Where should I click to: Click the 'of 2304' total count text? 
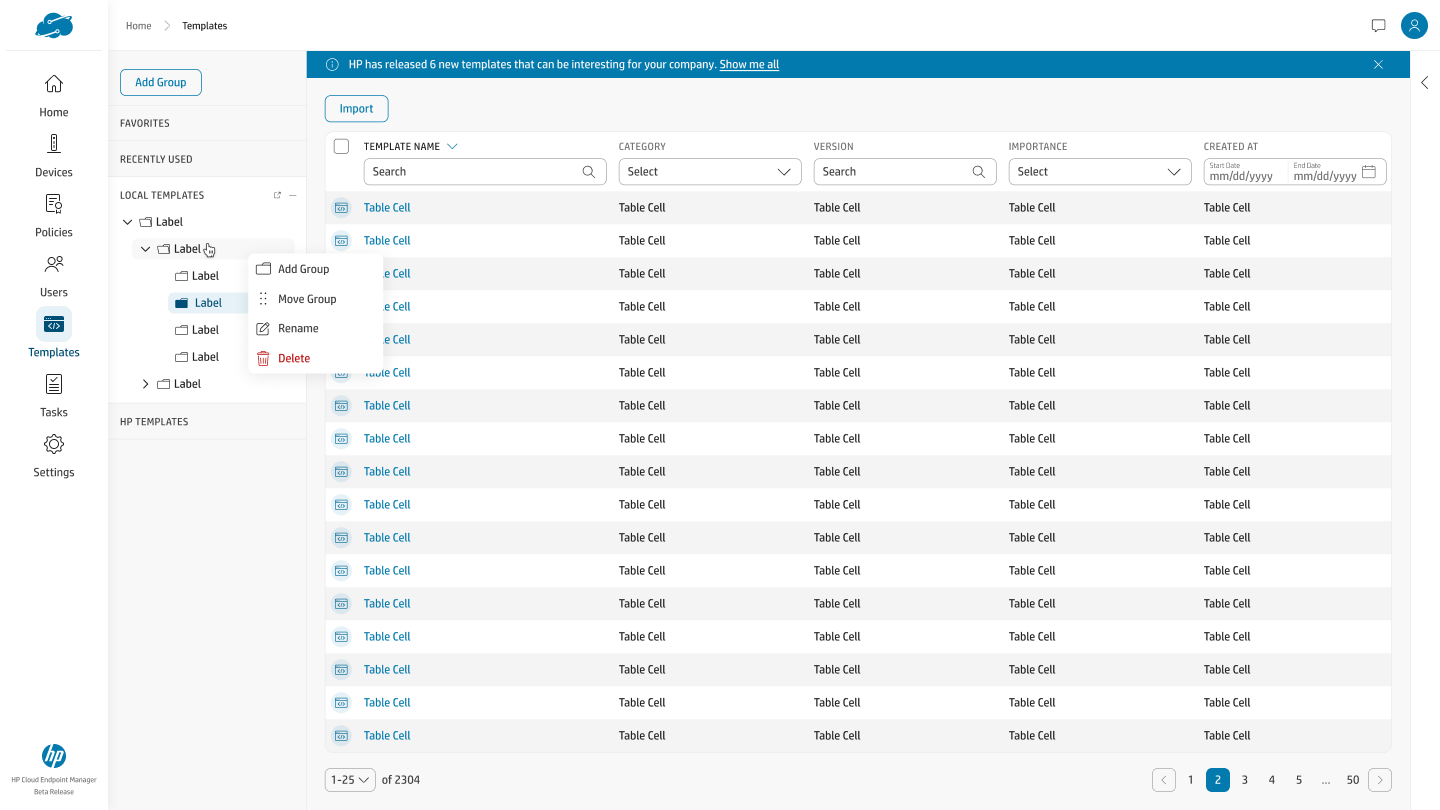(x=401, y=780)
